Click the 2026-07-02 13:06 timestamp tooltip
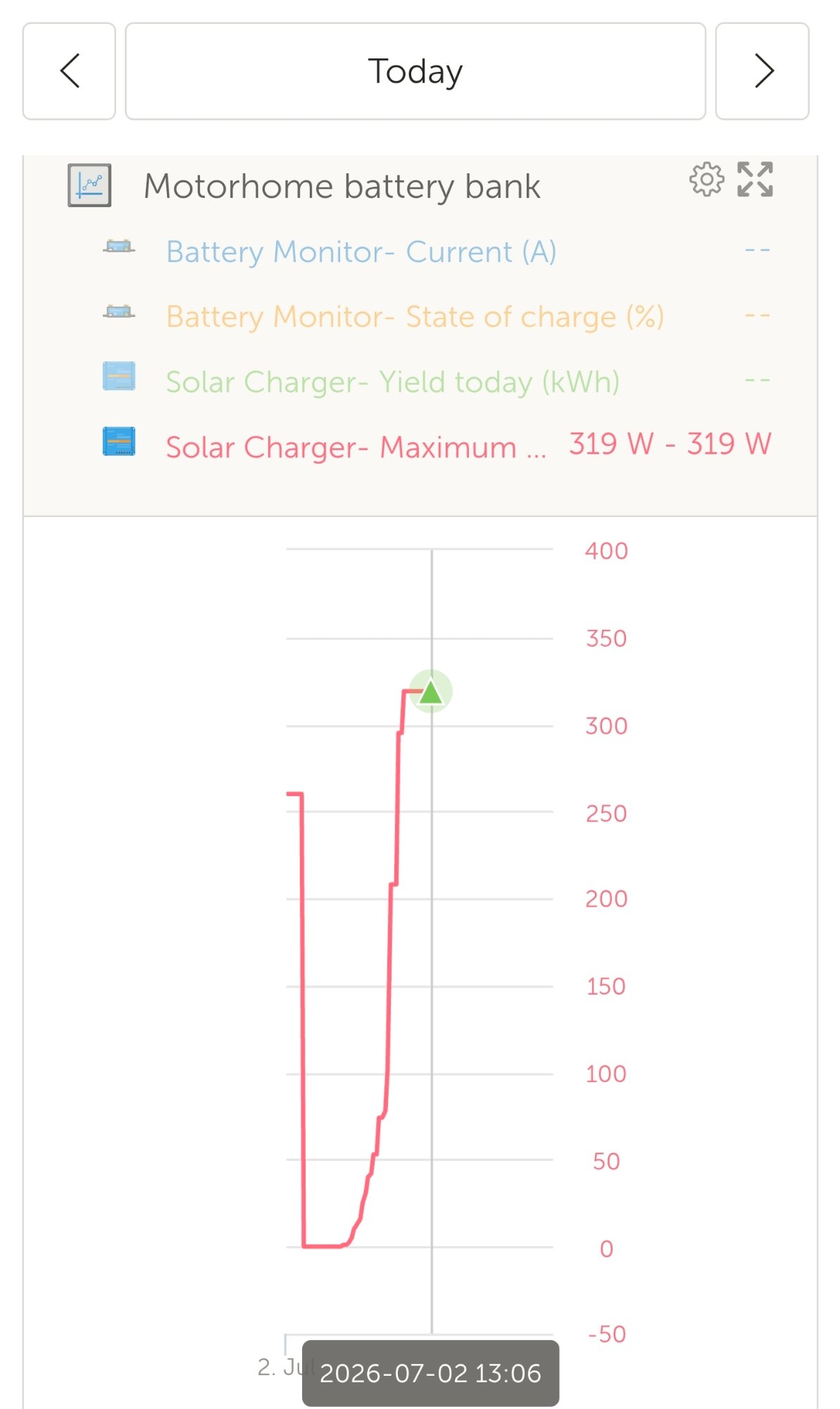Screen dimensions: 840x1409 (431, 1373)
